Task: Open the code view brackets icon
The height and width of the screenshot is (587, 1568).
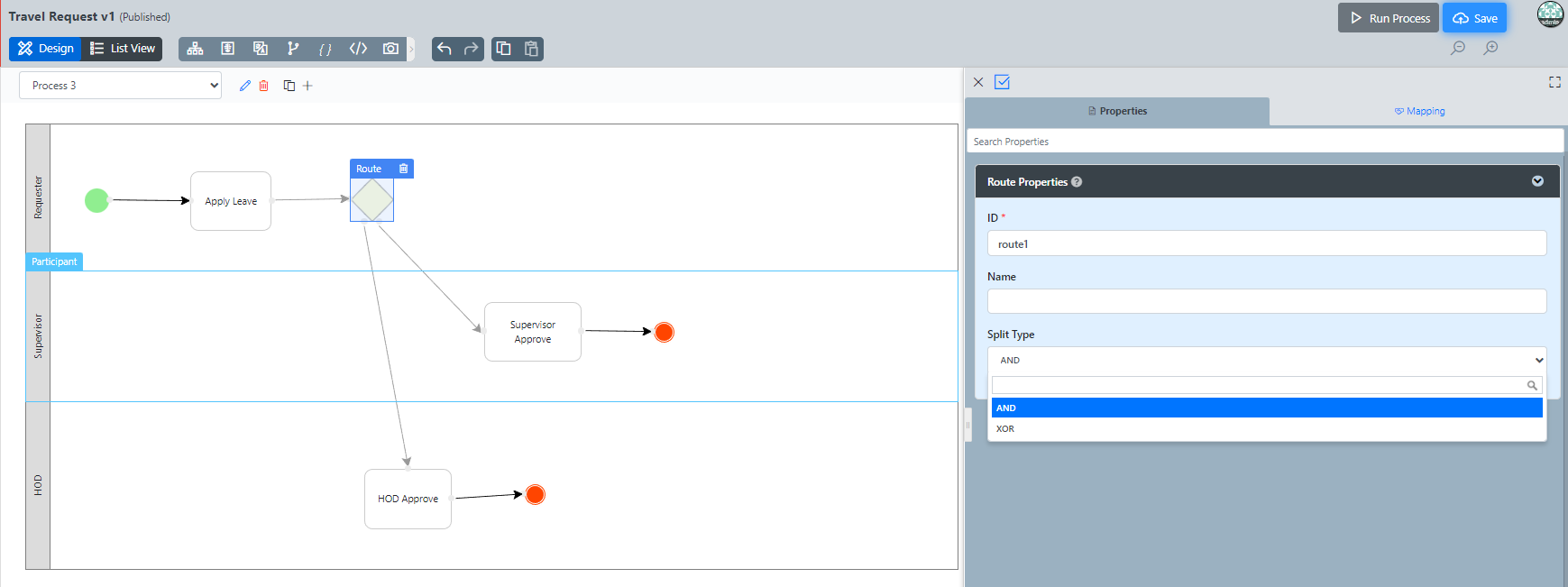Action: pos(358,49)
